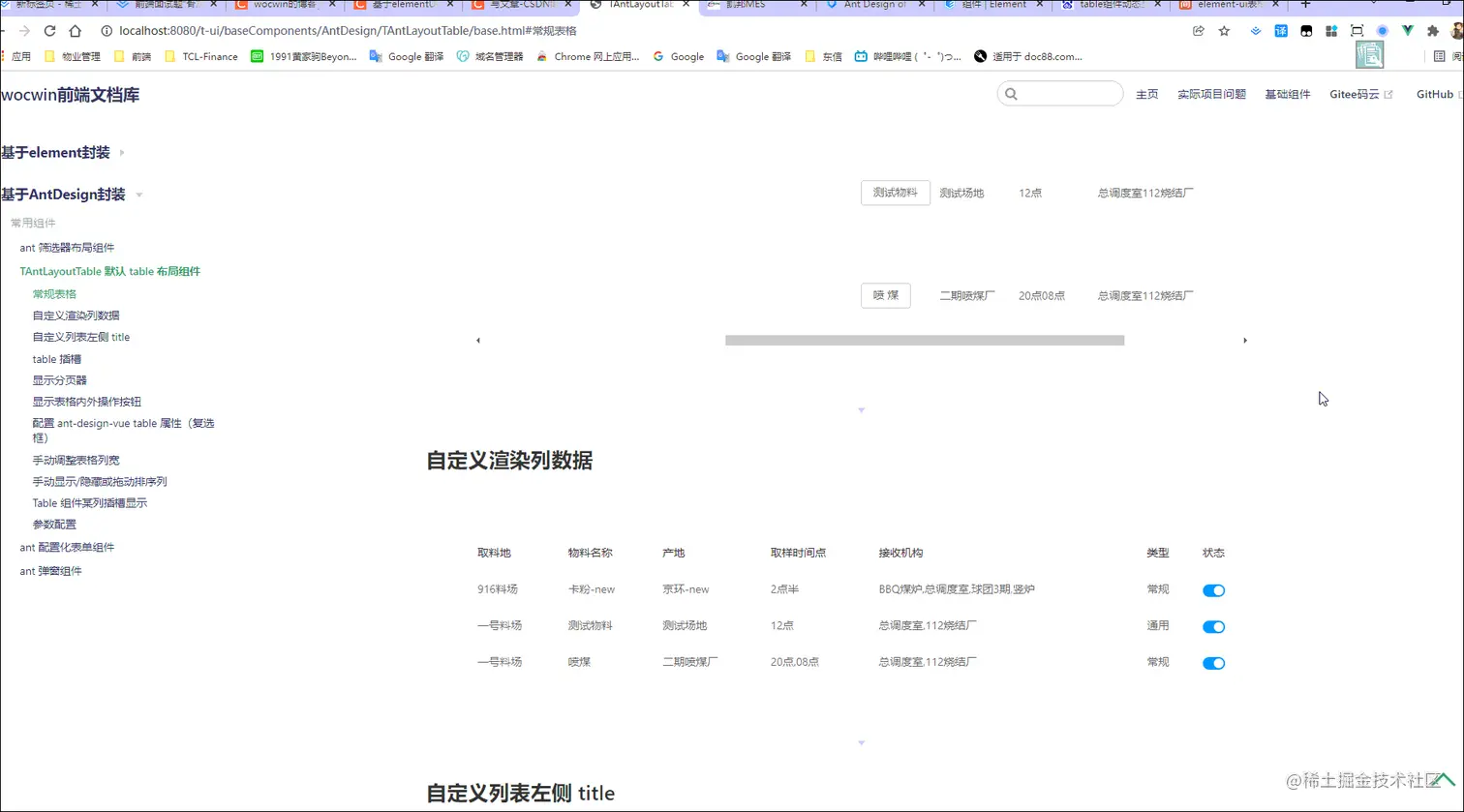This screenshot has width=1464, height=812.
Task: Toggle the status switch on the 喷煤 row
Action: point(1213,663)
